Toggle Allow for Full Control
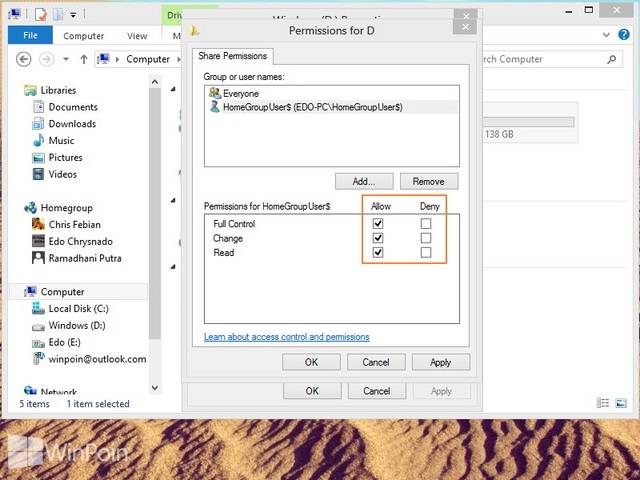640x480 pixels. [x=378, y=223]
